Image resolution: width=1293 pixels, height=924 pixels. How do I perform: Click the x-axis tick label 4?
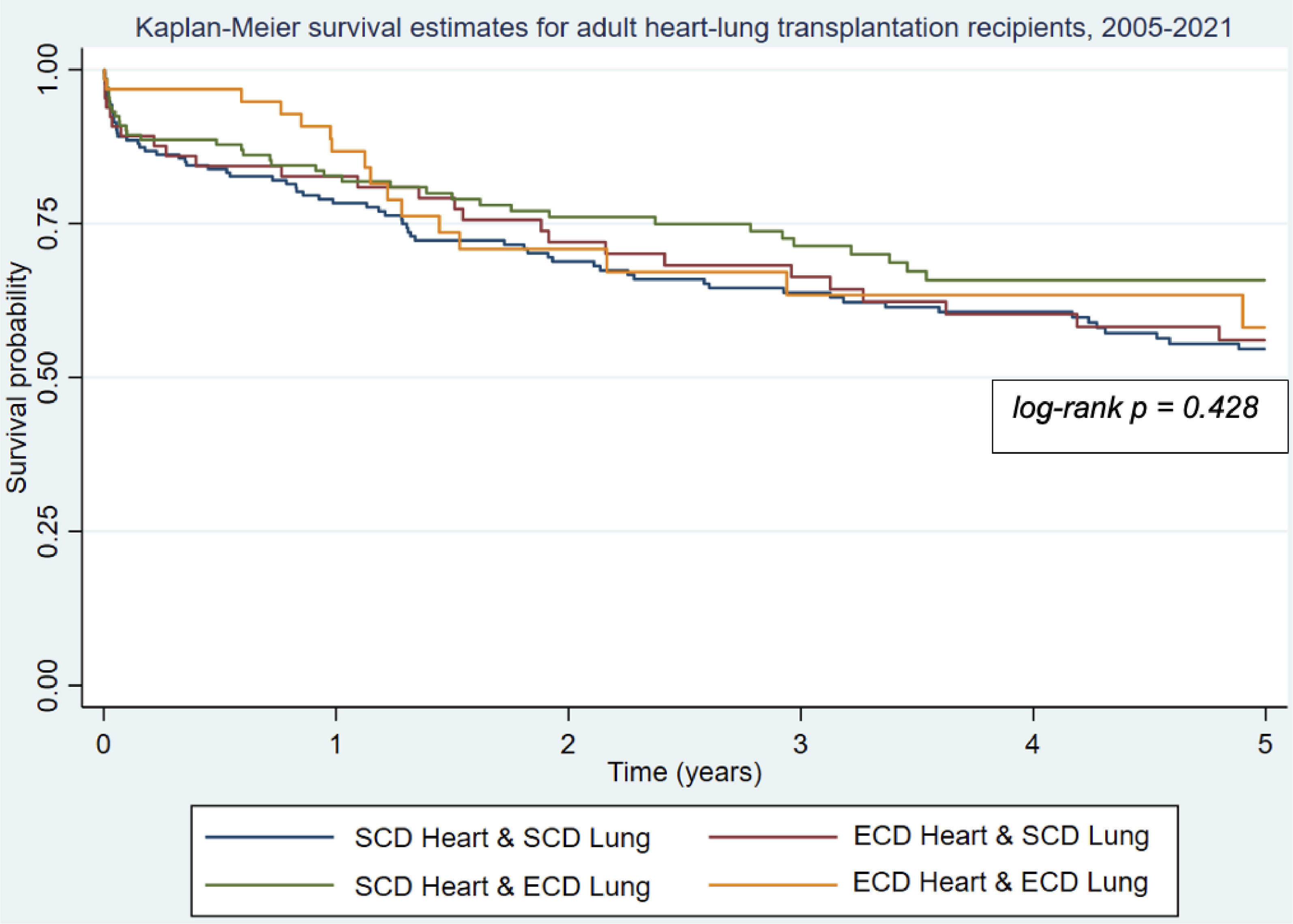[x=1032, y=744]
